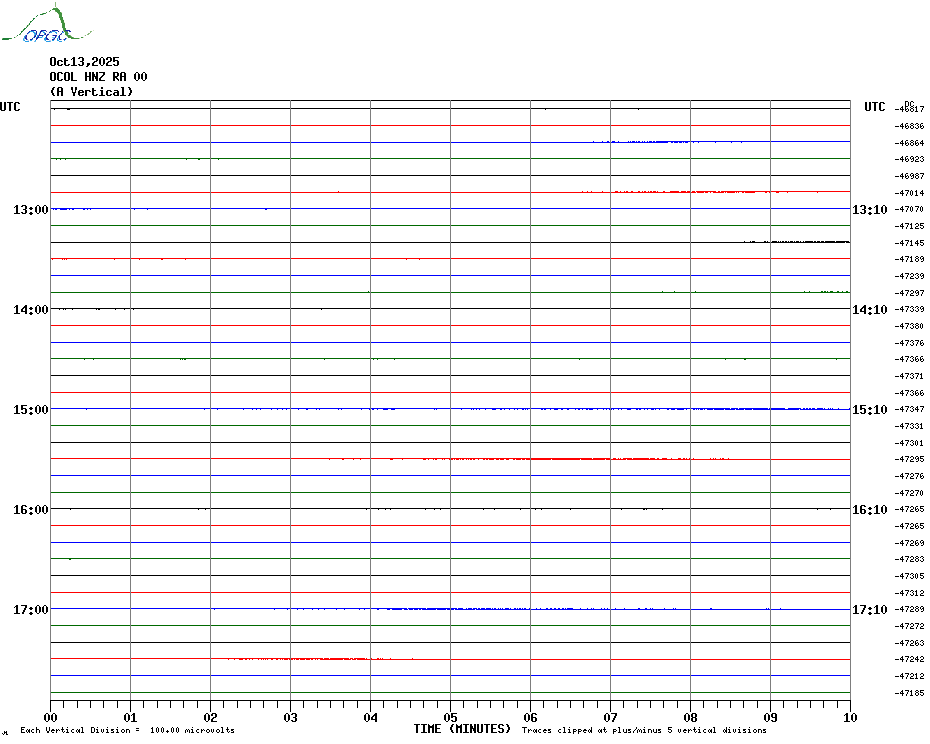Click the (A Vertical) channel label
Screen dimensions: 930x744
pos(91,92)
